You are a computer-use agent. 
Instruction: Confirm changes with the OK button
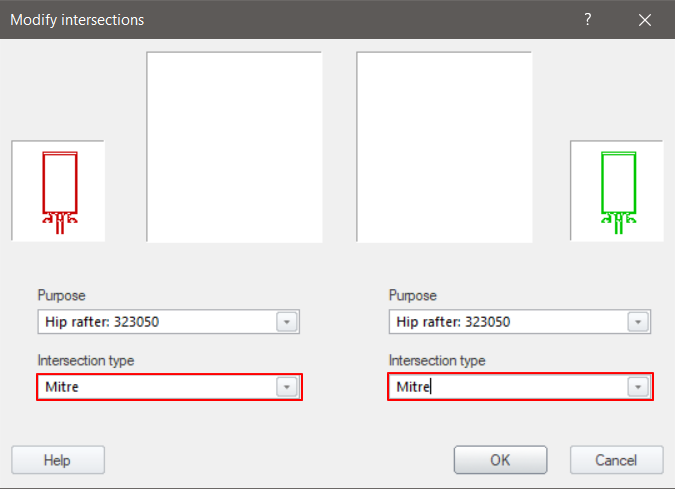[x=500, y=460]
